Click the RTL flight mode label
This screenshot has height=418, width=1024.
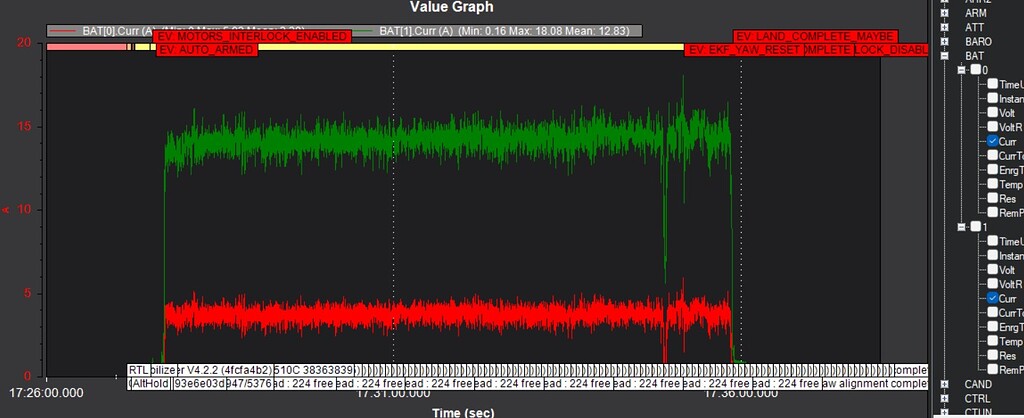click(x=138, y=370)
